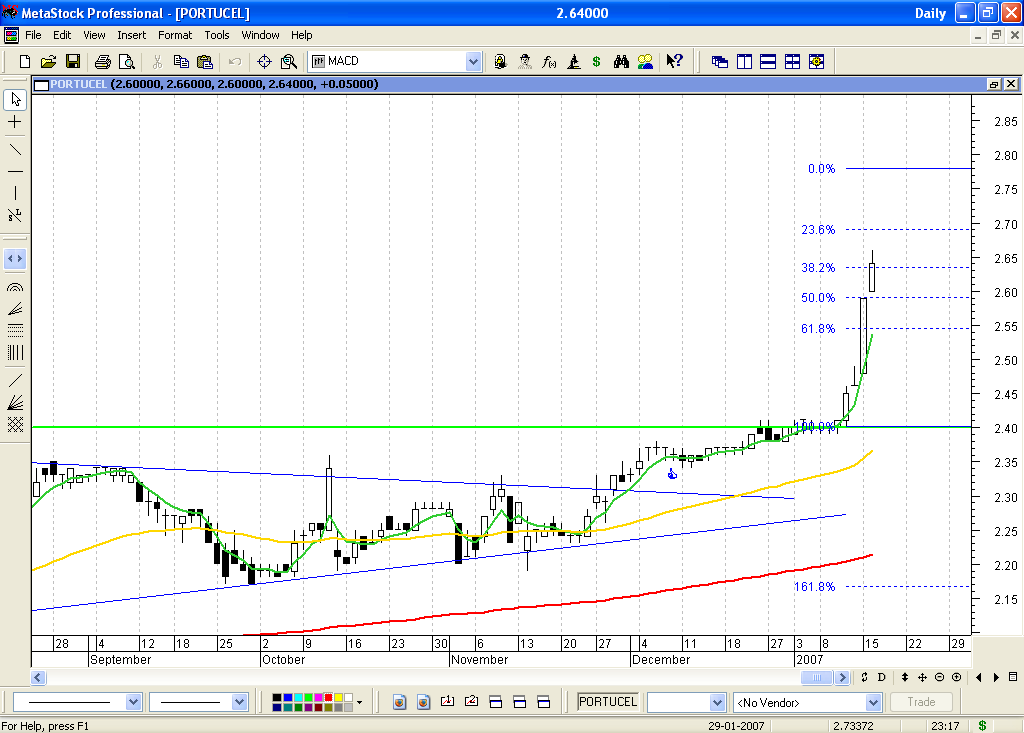Toggle the arrow pointer selection tool
Screen dimensions: 1024x733
[x=15, y=100]
